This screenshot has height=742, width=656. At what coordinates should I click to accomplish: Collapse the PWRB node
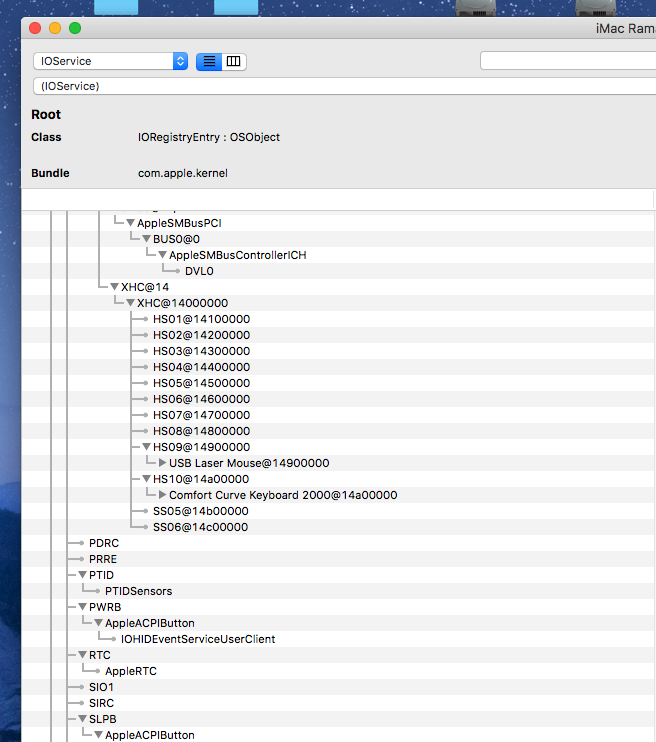pyautogui.click(x=82, y=607)
